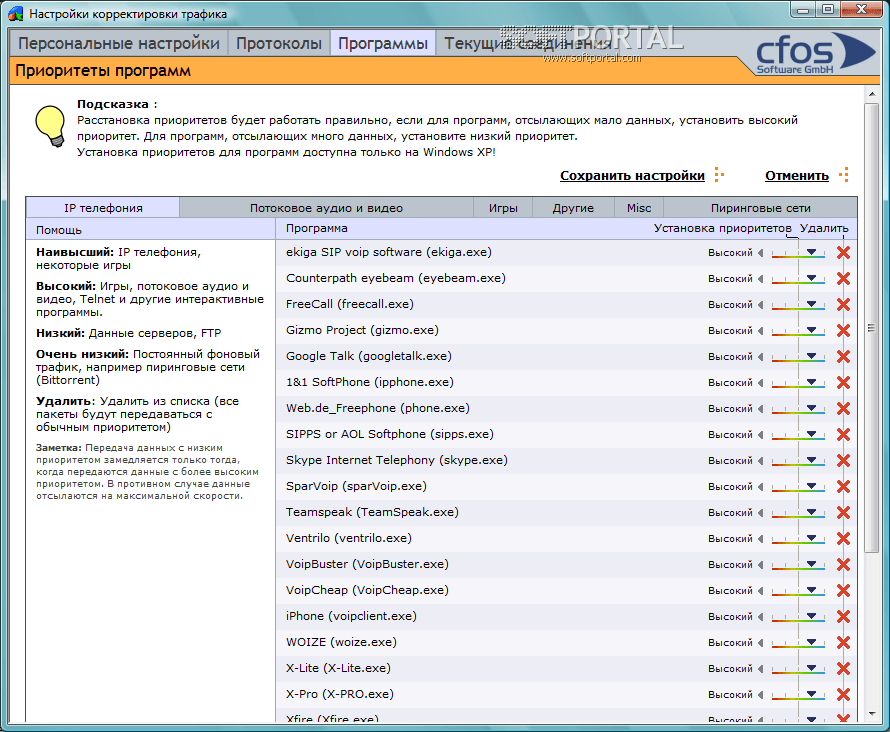
Task: Click the cFos Software GmbH logo
Action: [x=815, y=53]
